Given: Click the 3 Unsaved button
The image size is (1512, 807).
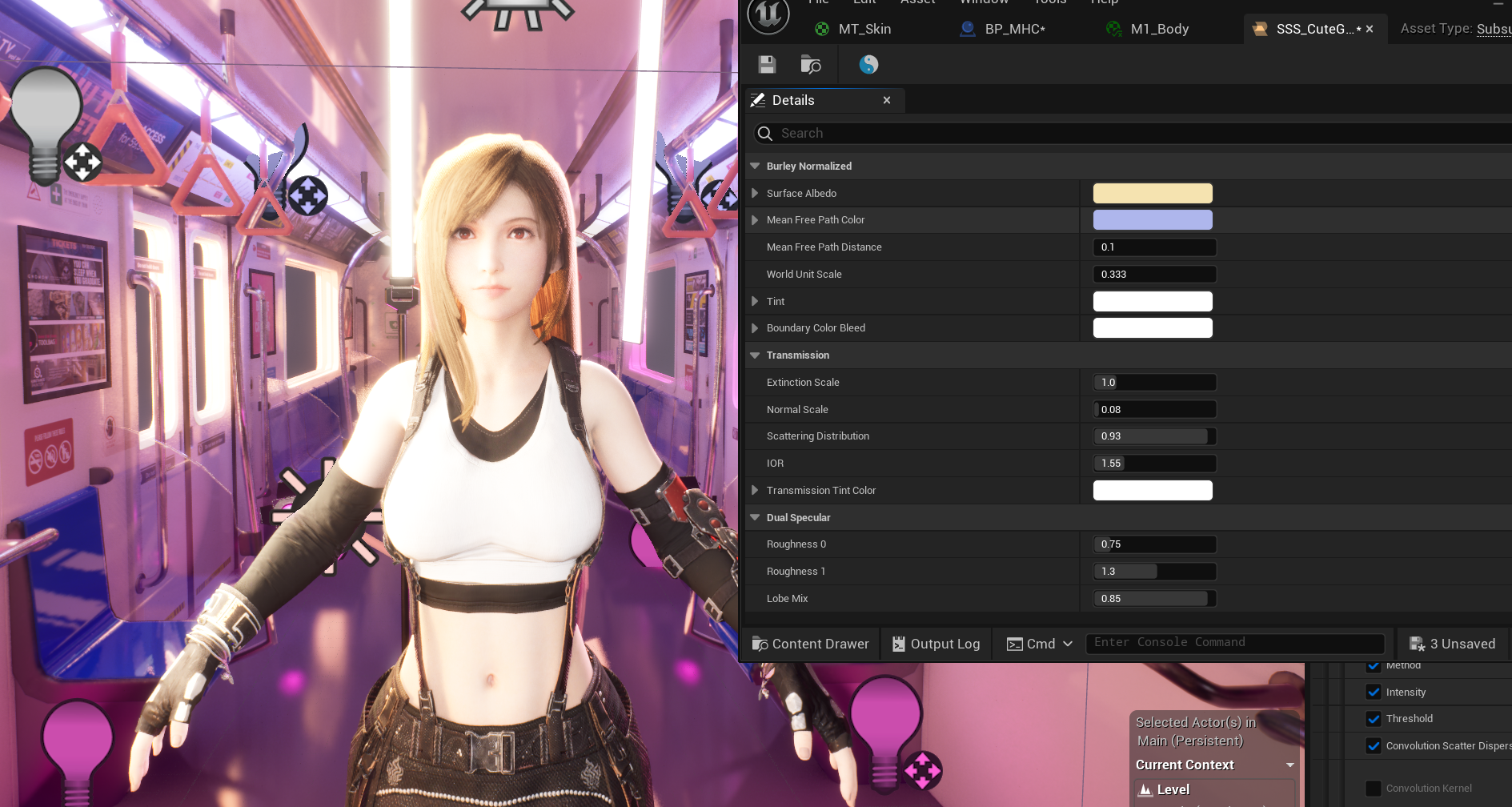Looking at the screenshot, I should (x=1452, y=644).
